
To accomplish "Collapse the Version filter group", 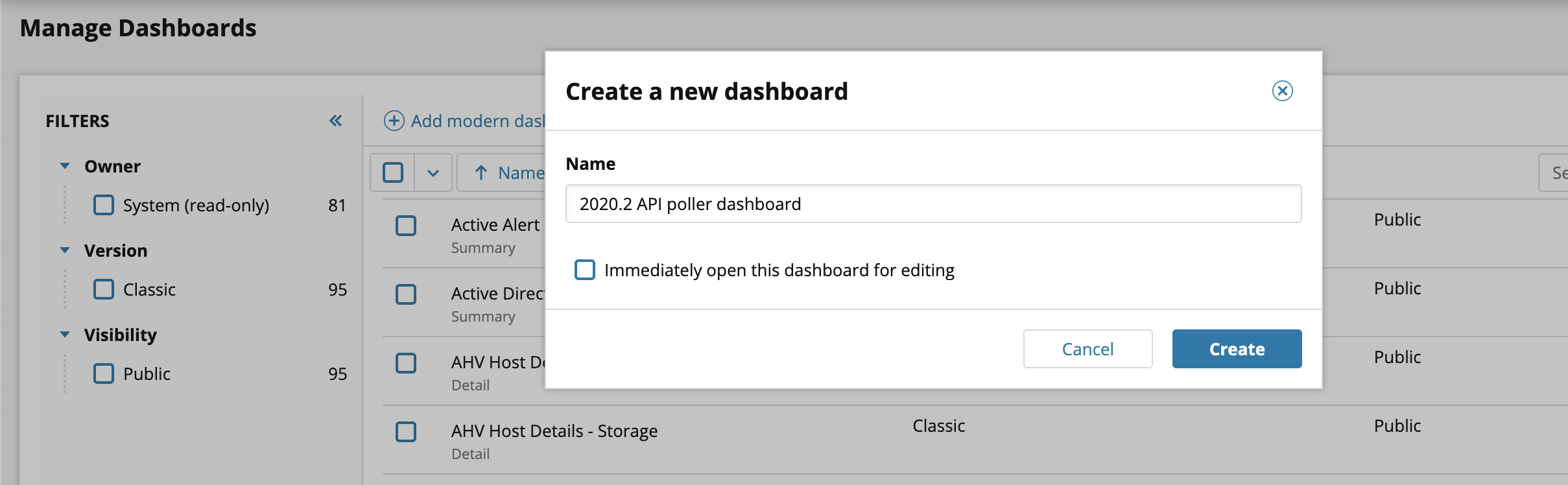I will tap(65, 250).
